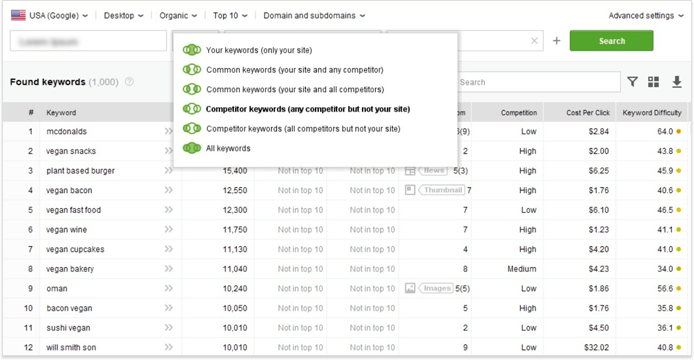Select Competitor keywords (all competitors but not your site)
The height and width of the screenshot is (360, 694).
tap(303, 129)
